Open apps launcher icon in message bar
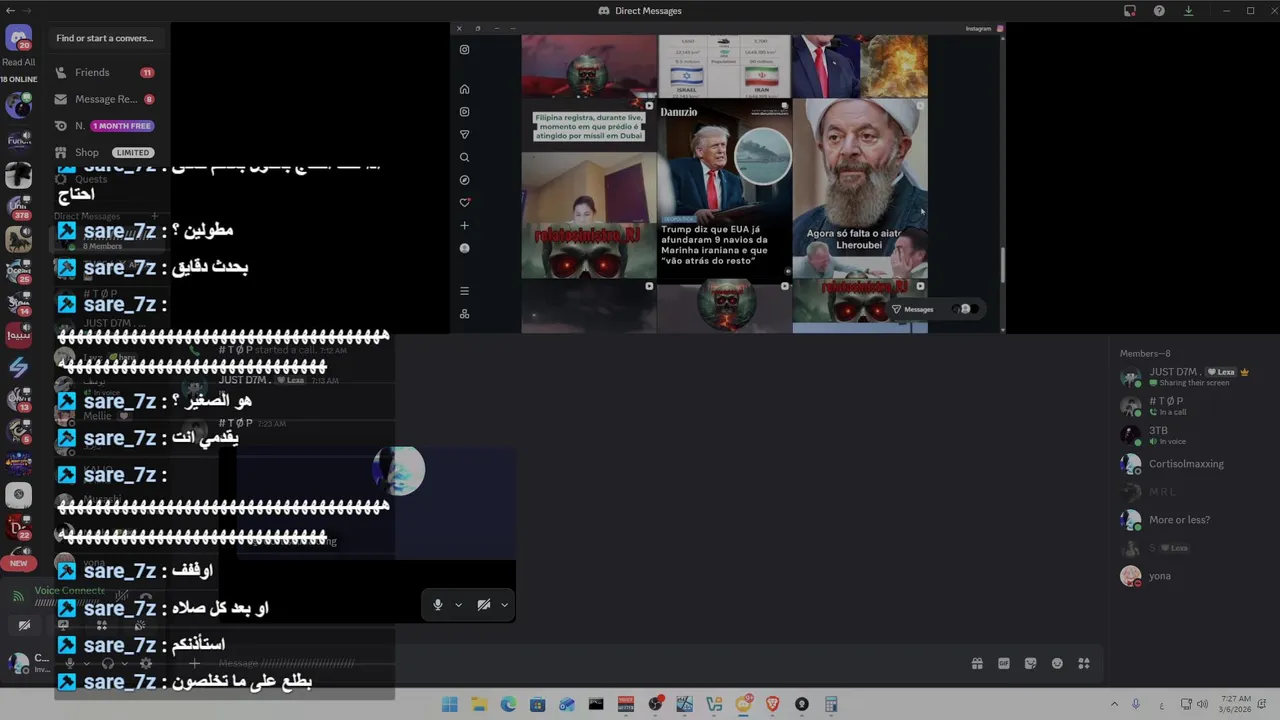 1084,663
